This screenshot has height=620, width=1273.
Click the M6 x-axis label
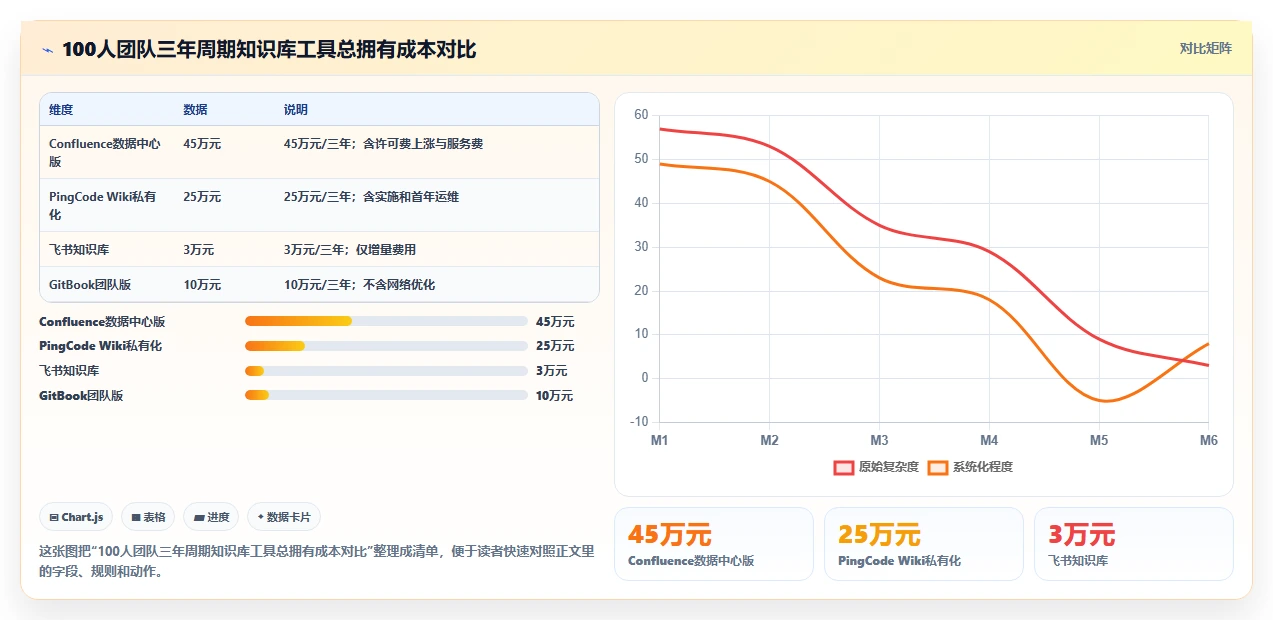pyautogui.click(x=1208, y=440)
